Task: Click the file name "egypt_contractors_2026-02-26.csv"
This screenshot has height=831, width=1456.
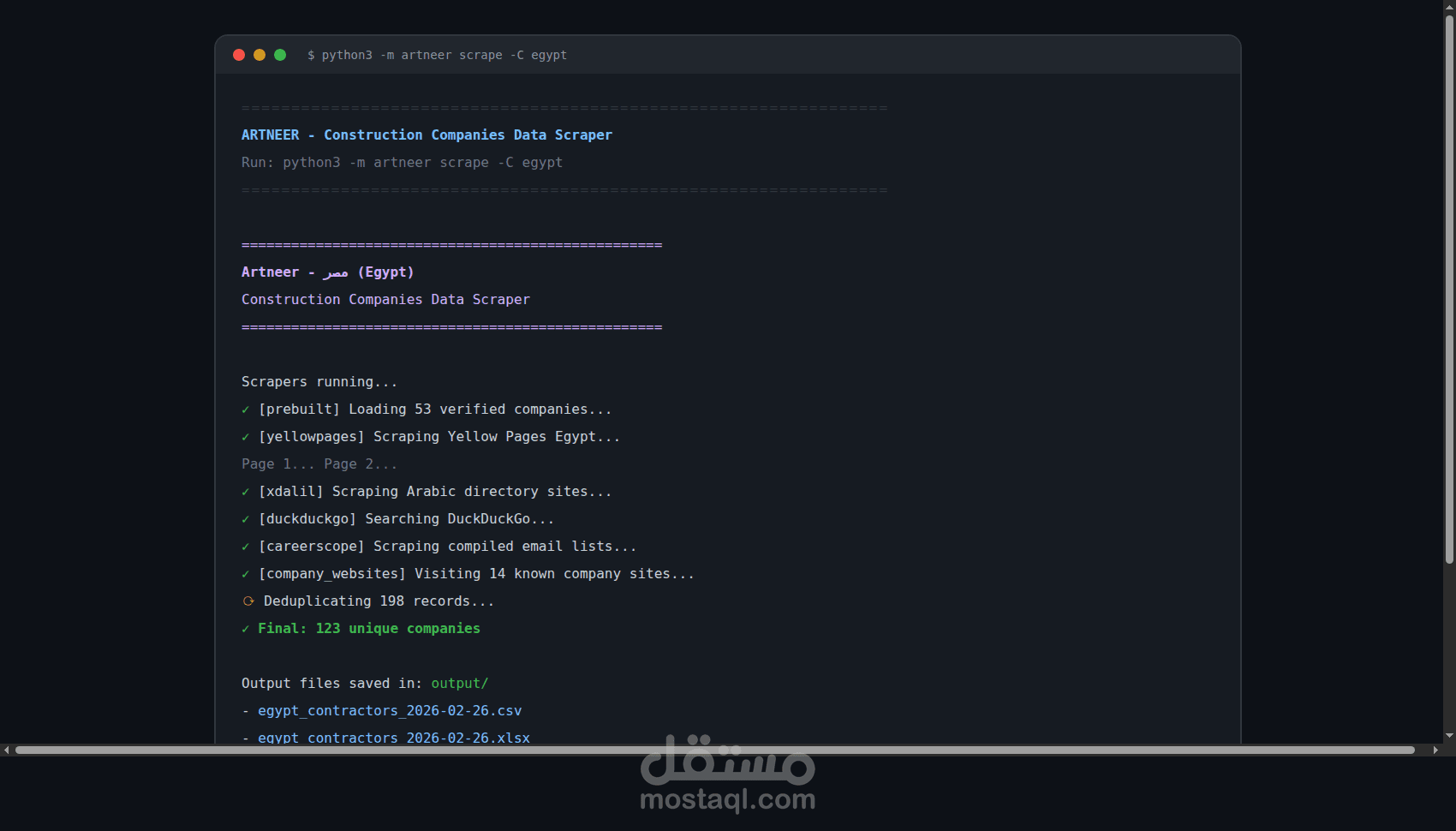Action: point(390,711)
